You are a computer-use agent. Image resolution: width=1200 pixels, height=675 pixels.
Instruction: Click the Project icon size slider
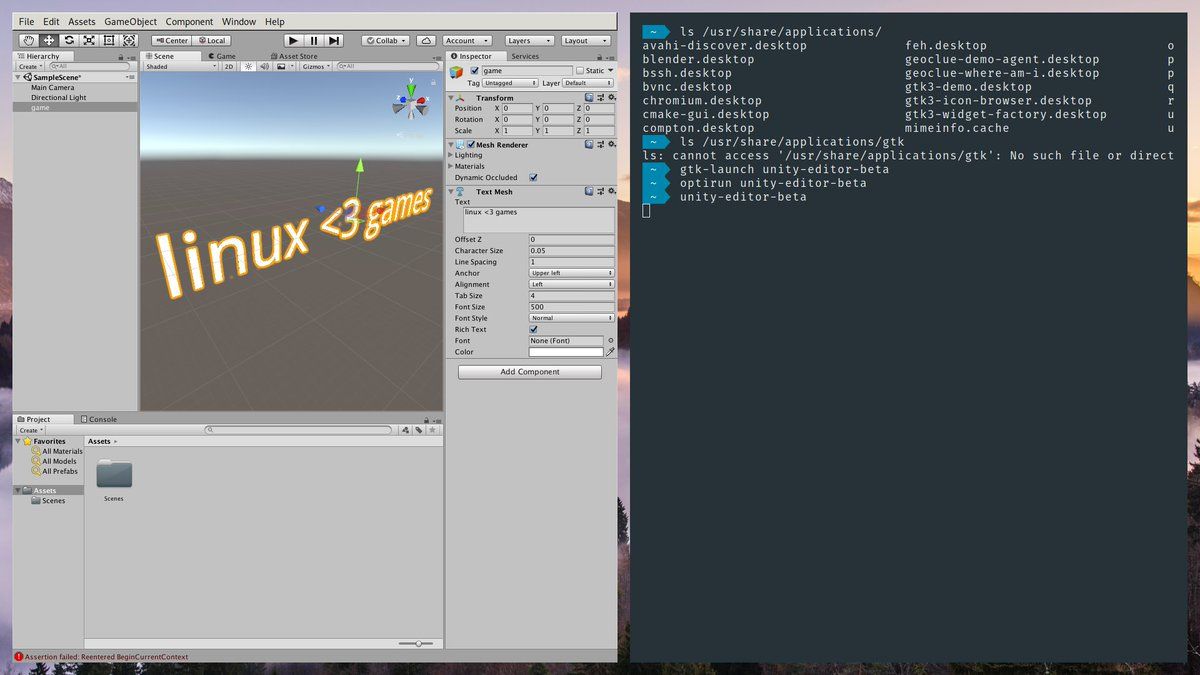click(x=417, y=643)
